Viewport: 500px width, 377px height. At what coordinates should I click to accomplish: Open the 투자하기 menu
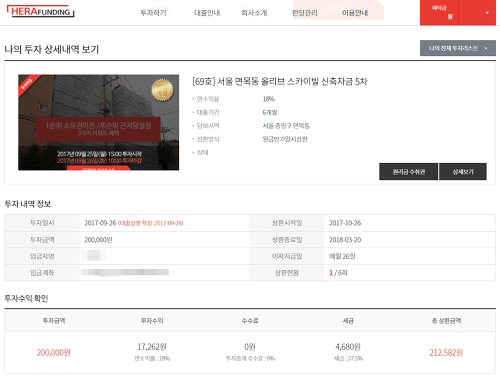[153, 13]
